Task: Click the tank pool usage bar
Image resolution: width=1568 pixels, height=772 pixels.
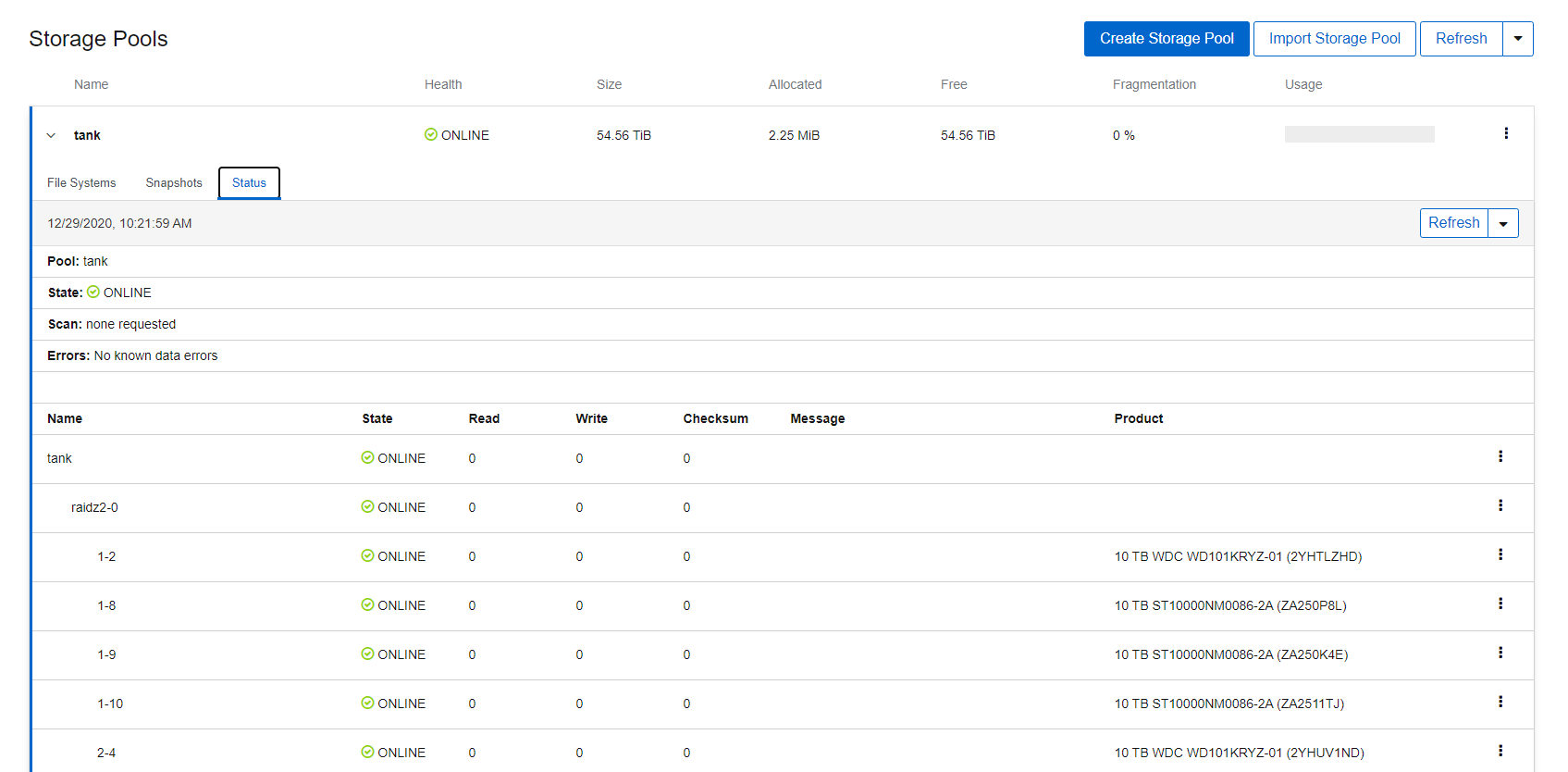Action: (x=1359, y=134)
